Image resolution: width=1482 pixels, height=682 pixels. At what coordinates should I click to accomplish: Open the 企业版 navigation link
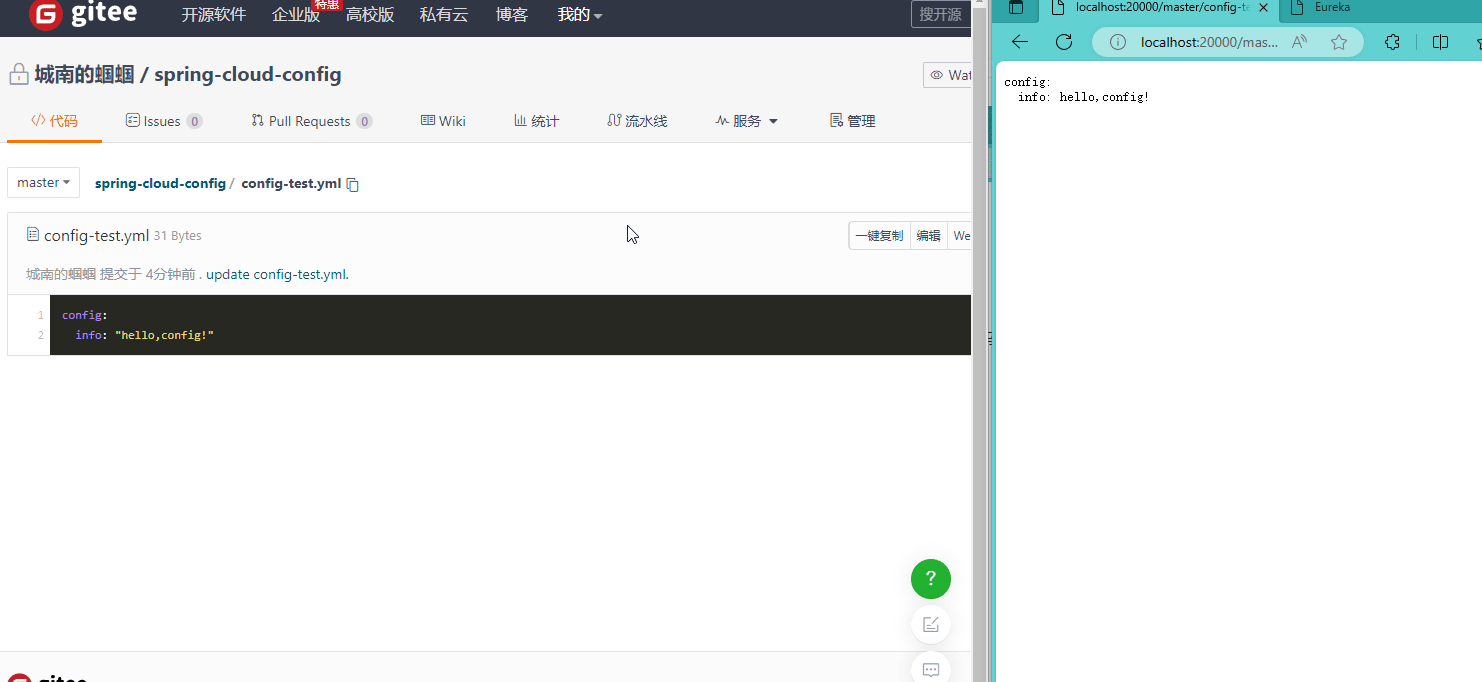[296, 15]
